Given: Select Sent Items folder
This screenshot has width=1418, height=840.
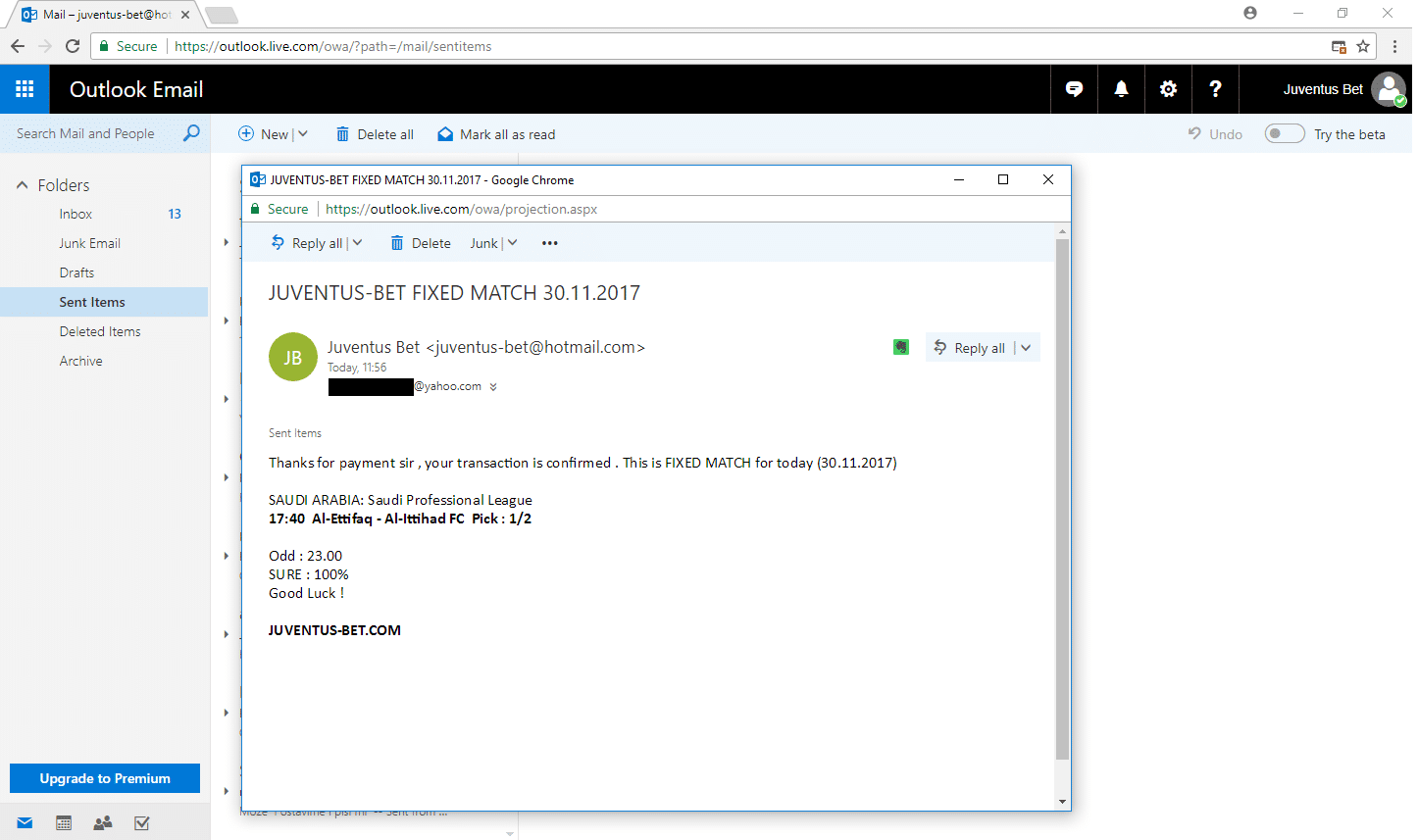Looking at the screenshot, I should (104, 302).
